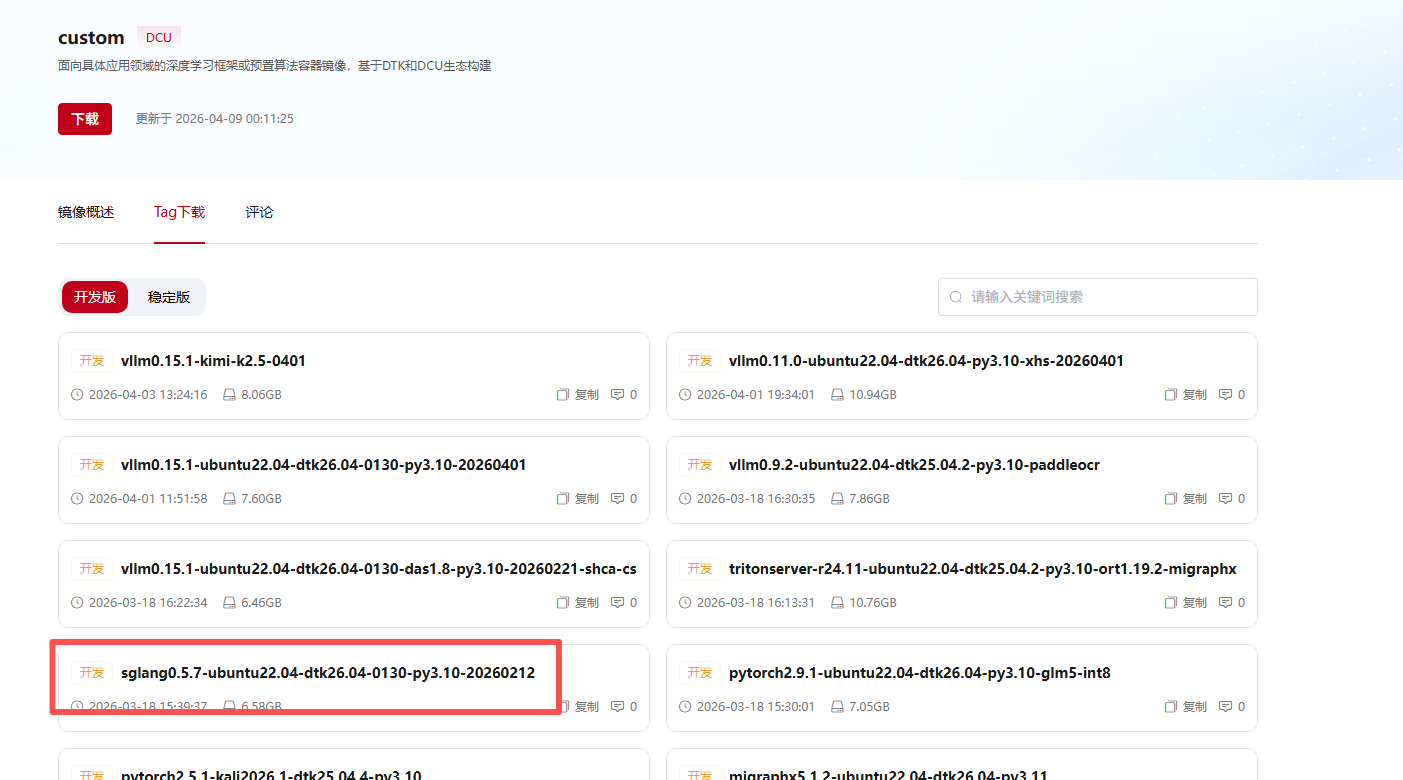
Task: Open the 镜像概述 tab
Action: [86, 212]
